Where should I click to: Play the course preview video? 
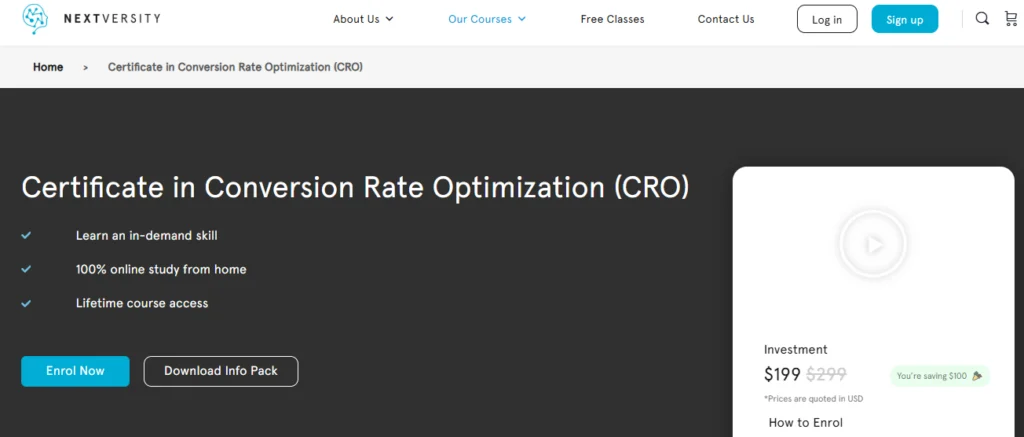(873, 245)
